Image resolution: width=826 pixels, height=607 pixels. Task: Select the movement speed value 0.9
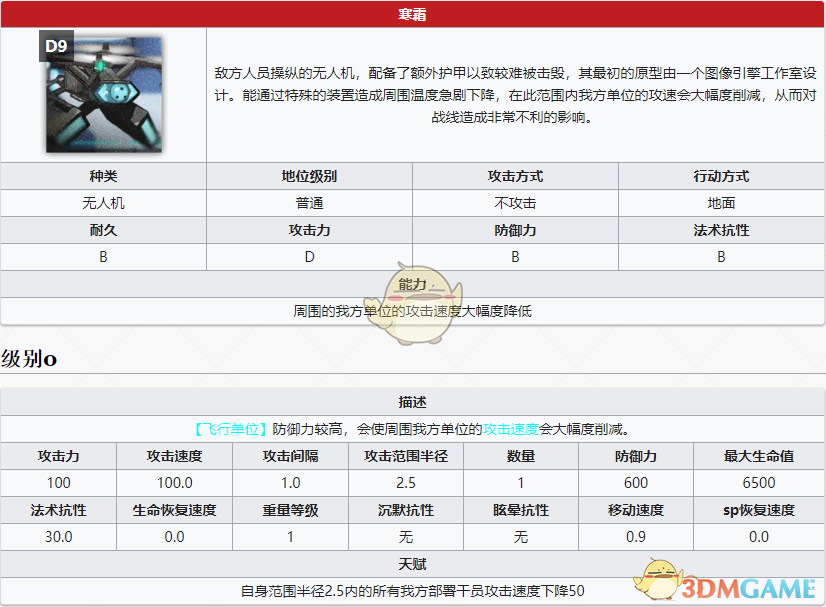[x=636, y=537]
